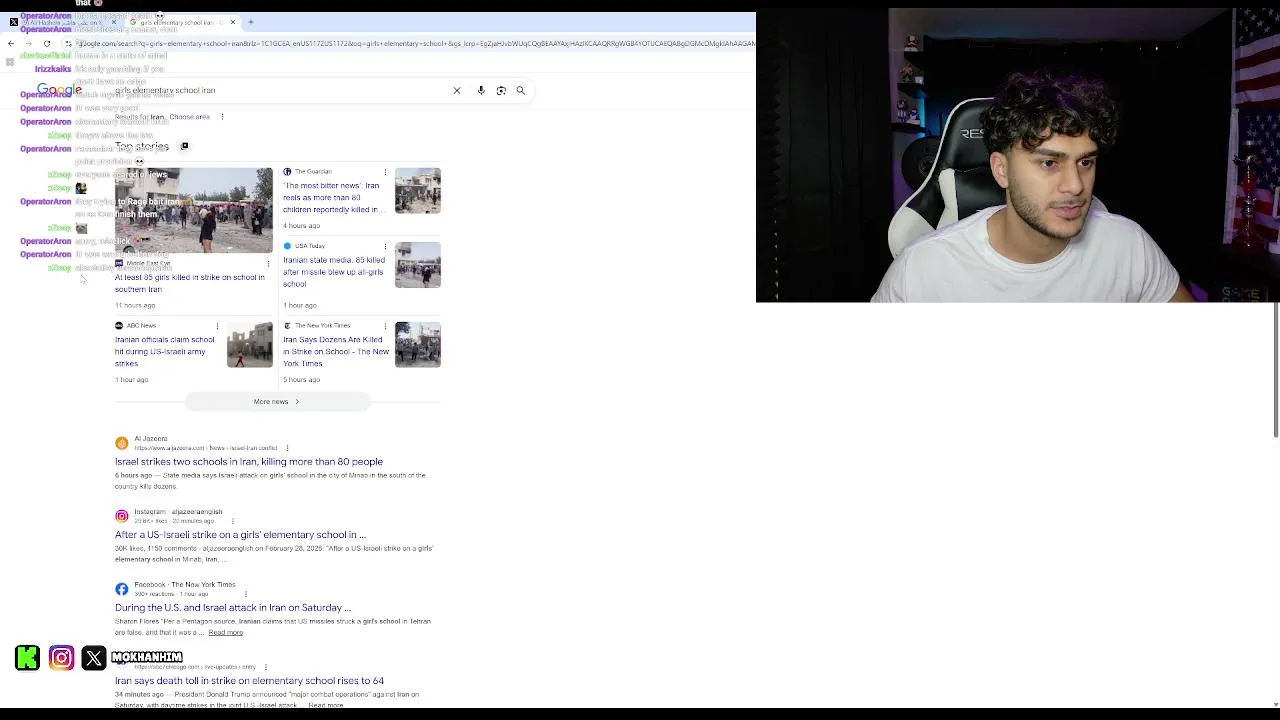Expand the 'More news' button

[x=277, y=402]
